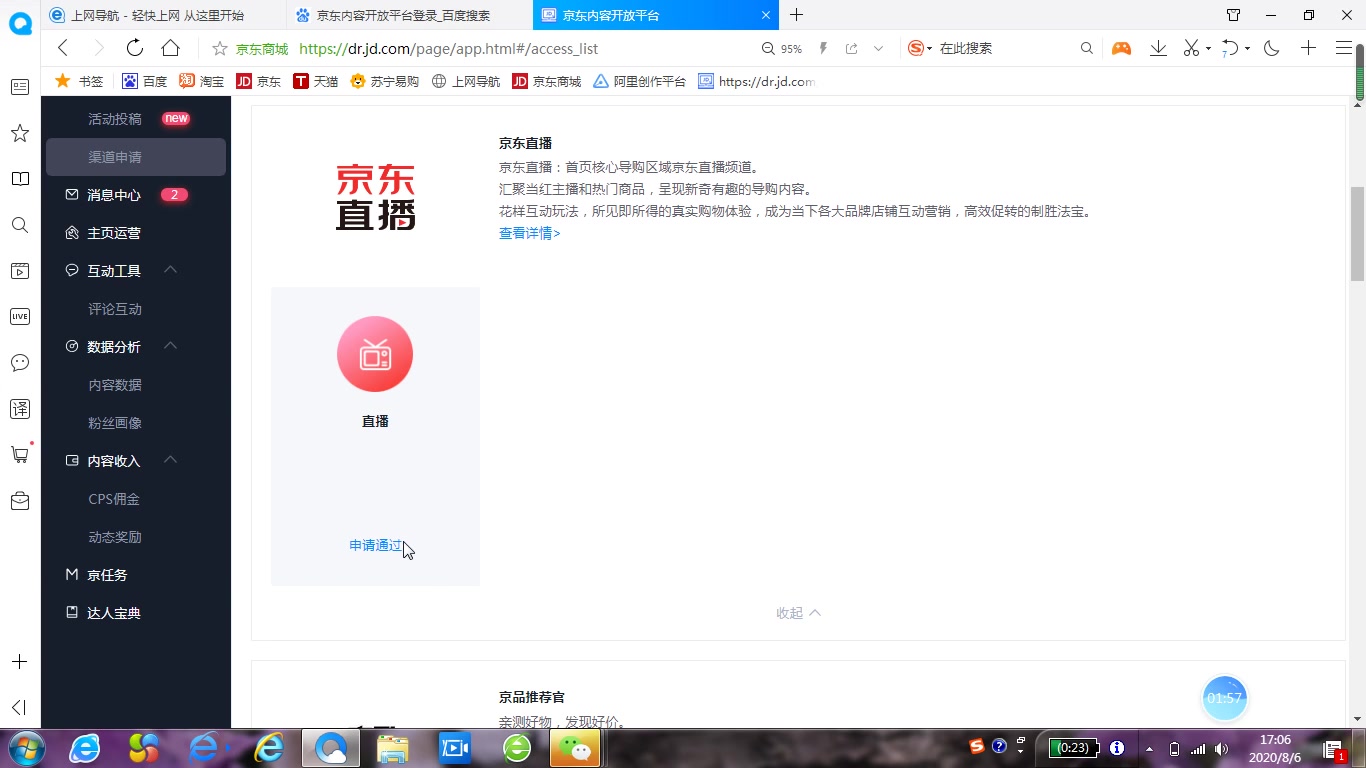
Task: Open 主页运营 menu item
Action: click(x=114, y=233)
